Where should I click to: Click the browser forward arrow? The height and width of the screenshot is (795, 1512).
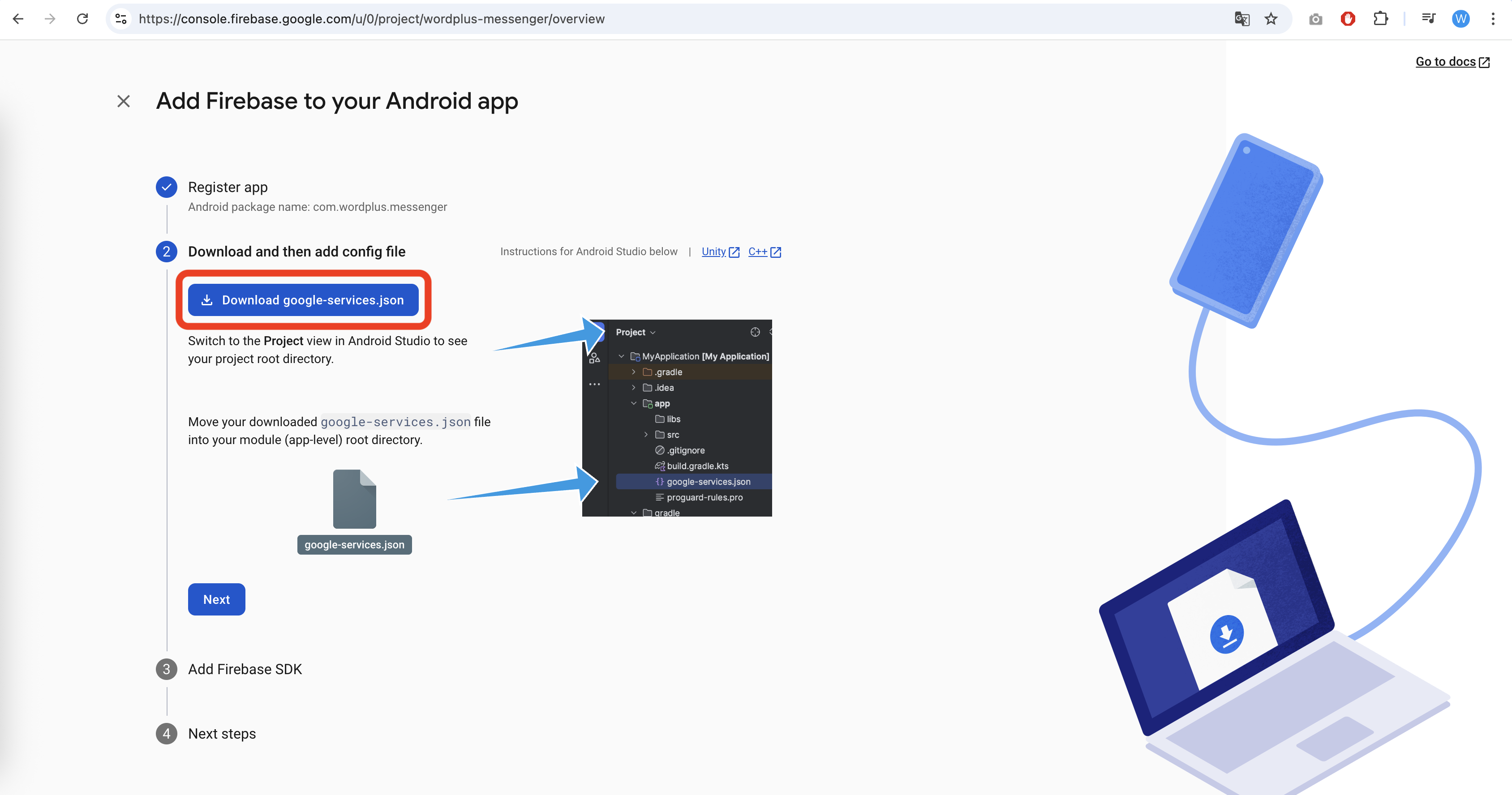(51, 19)
